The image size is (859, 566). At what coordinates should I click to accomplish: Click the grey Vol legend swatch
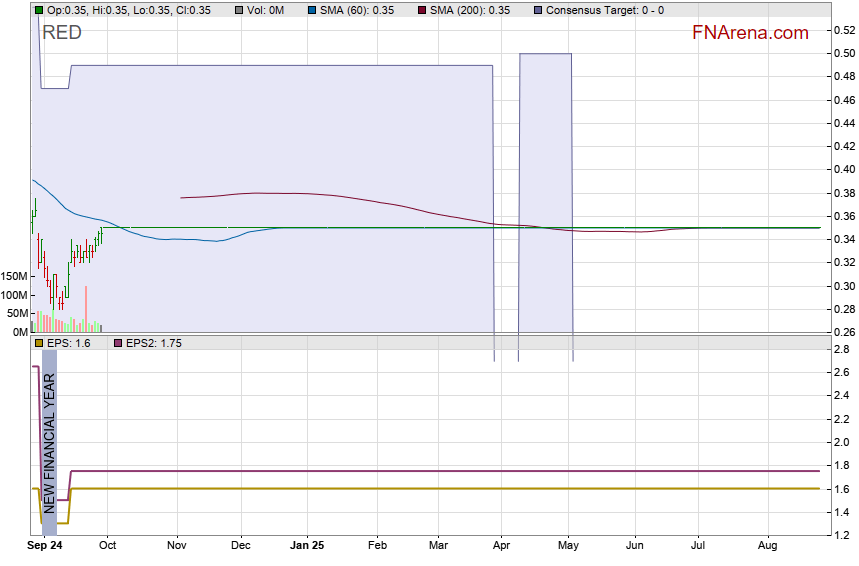click(235, 10)
